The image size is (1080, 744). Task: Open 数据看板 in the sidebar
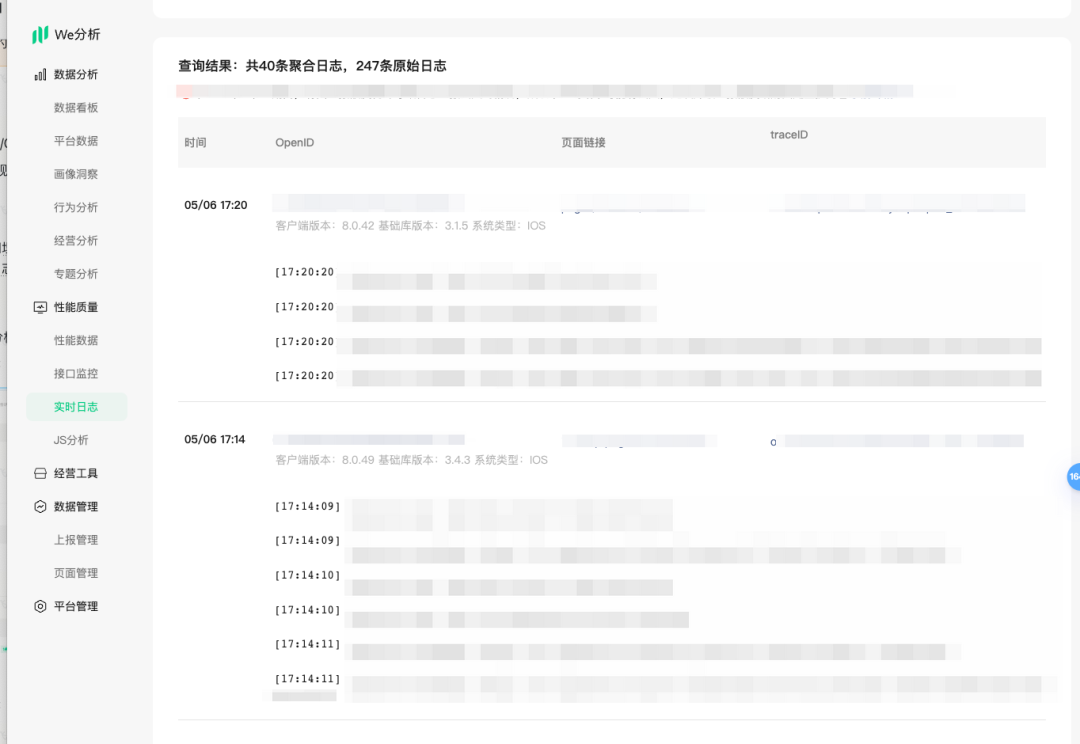[76, 107]
